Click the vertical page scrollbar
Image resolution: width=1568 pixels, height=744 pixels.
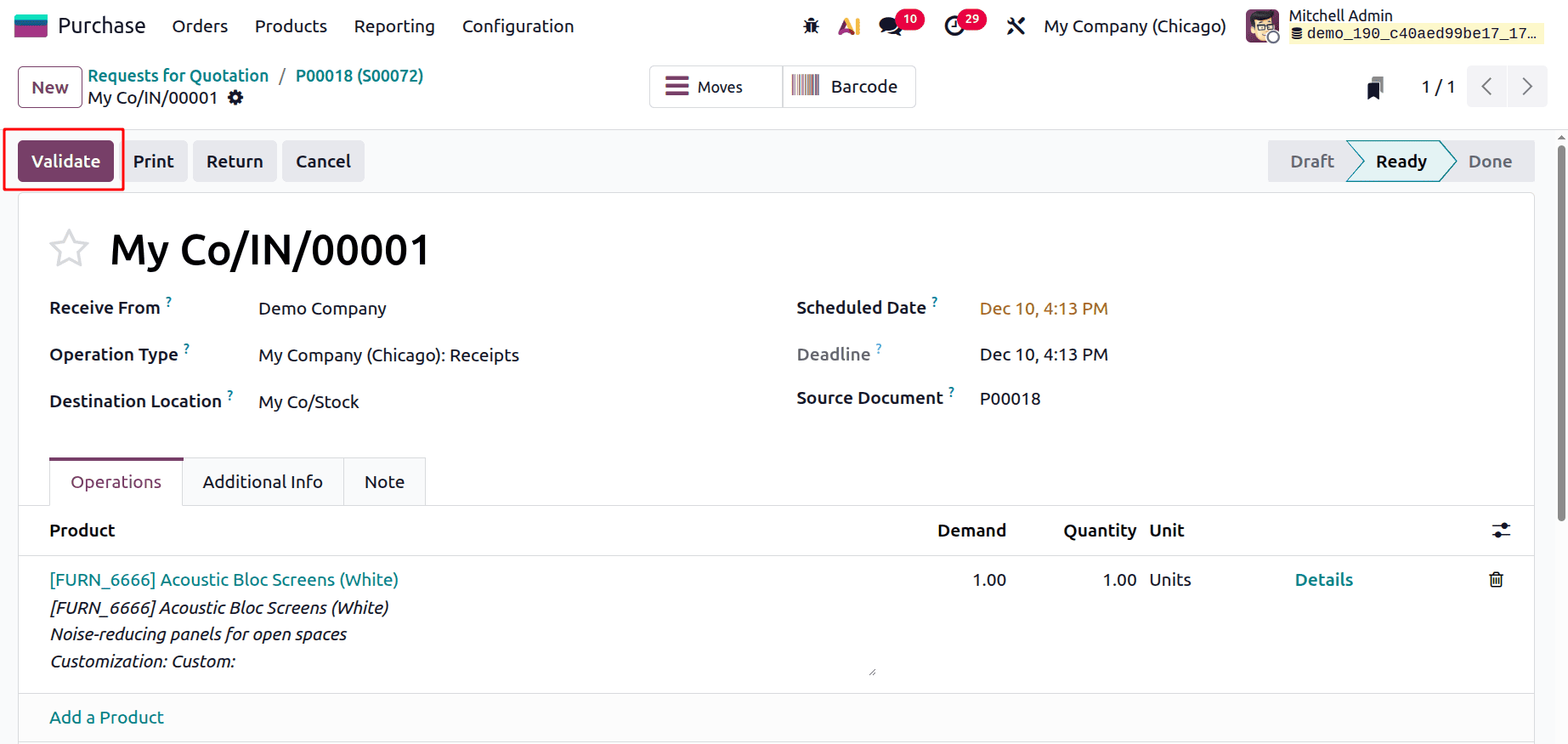click(1561, 332)
